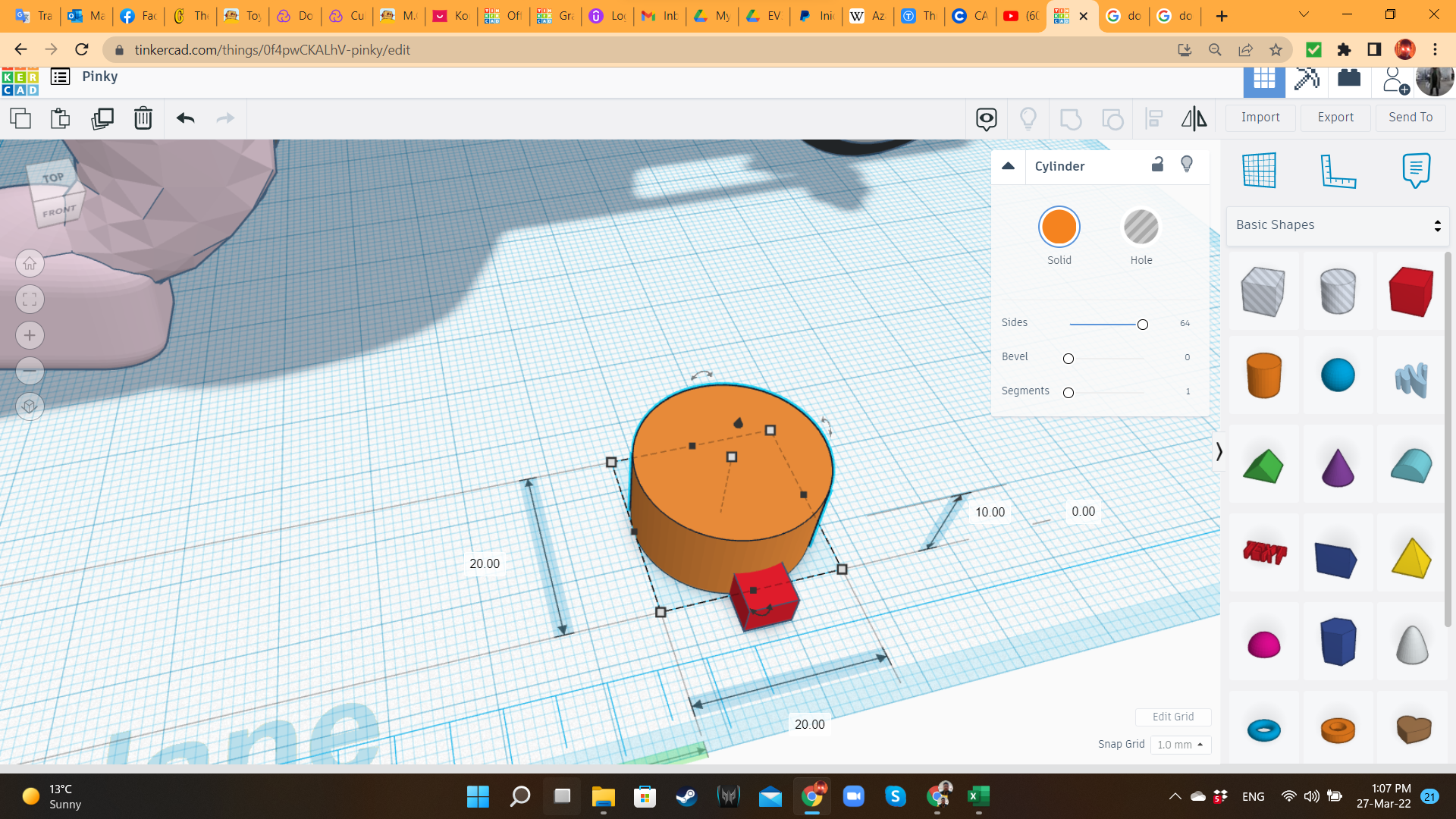
Task: Collapse the Cylinder inspector panel
Action: [1008, 166]
